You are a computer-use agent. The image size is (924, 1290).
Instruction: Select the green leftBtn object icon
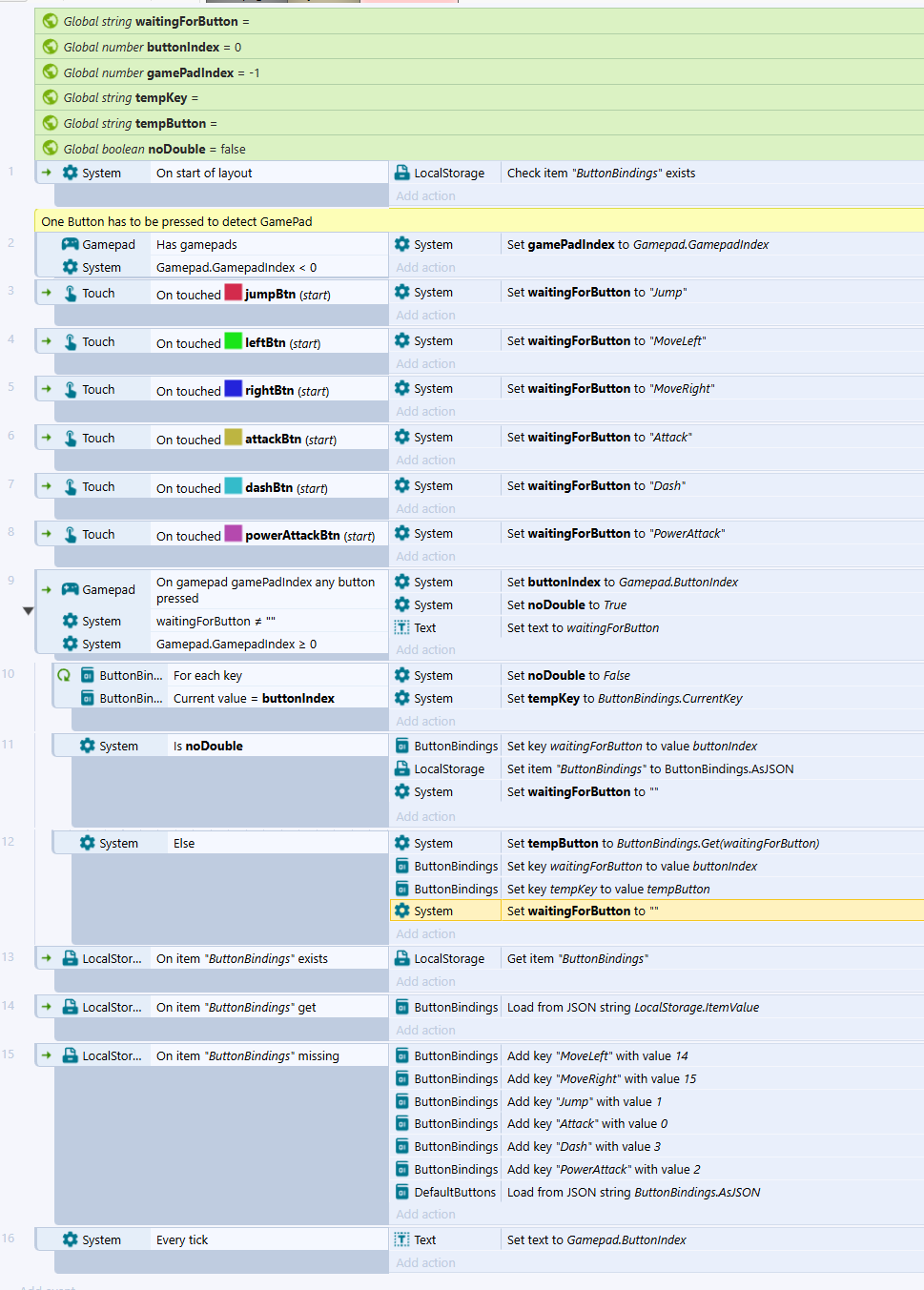click(234, 341)
